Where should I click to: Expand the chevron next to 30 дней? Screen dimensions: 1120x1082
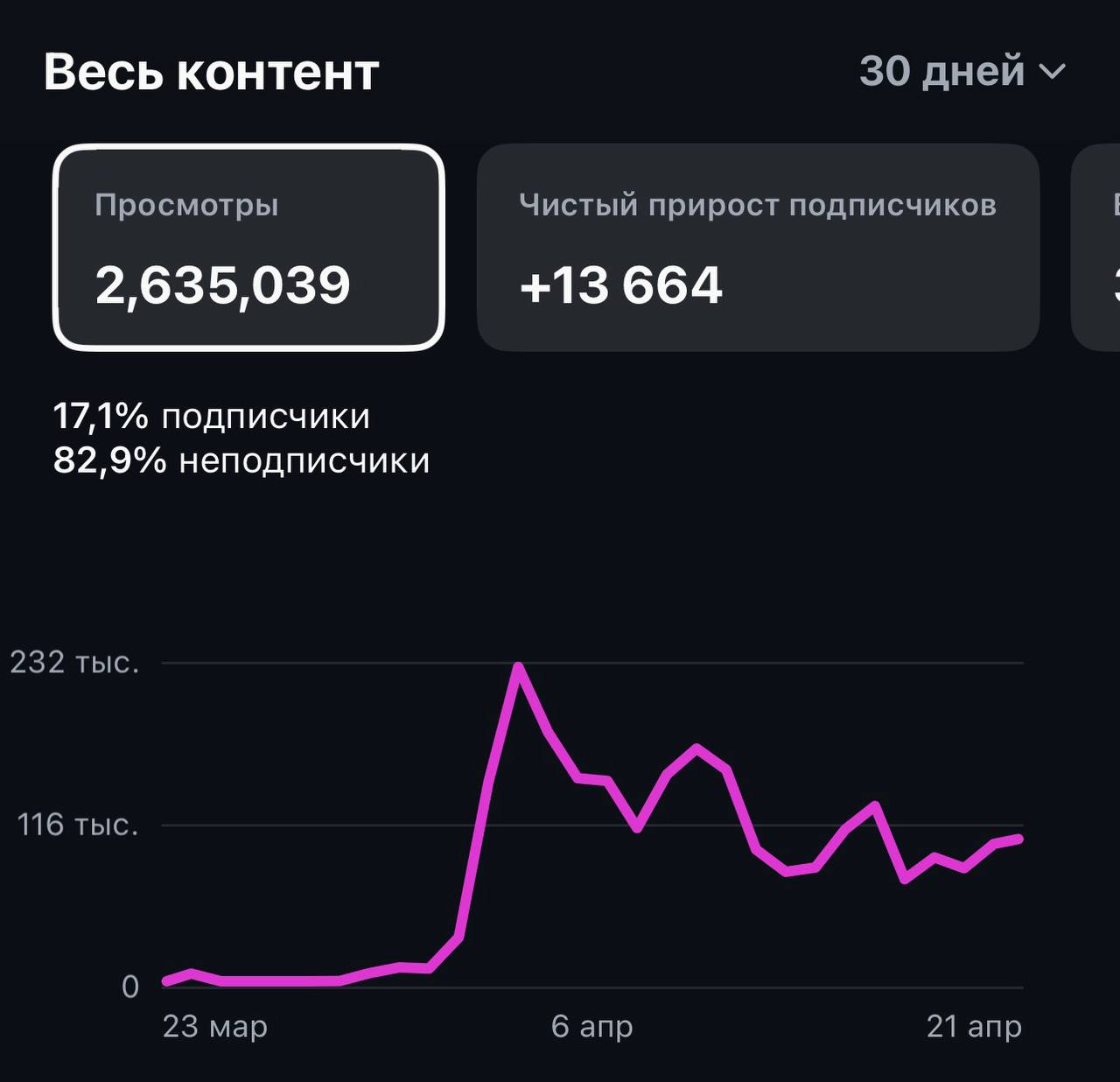[x=1053, y=70]
